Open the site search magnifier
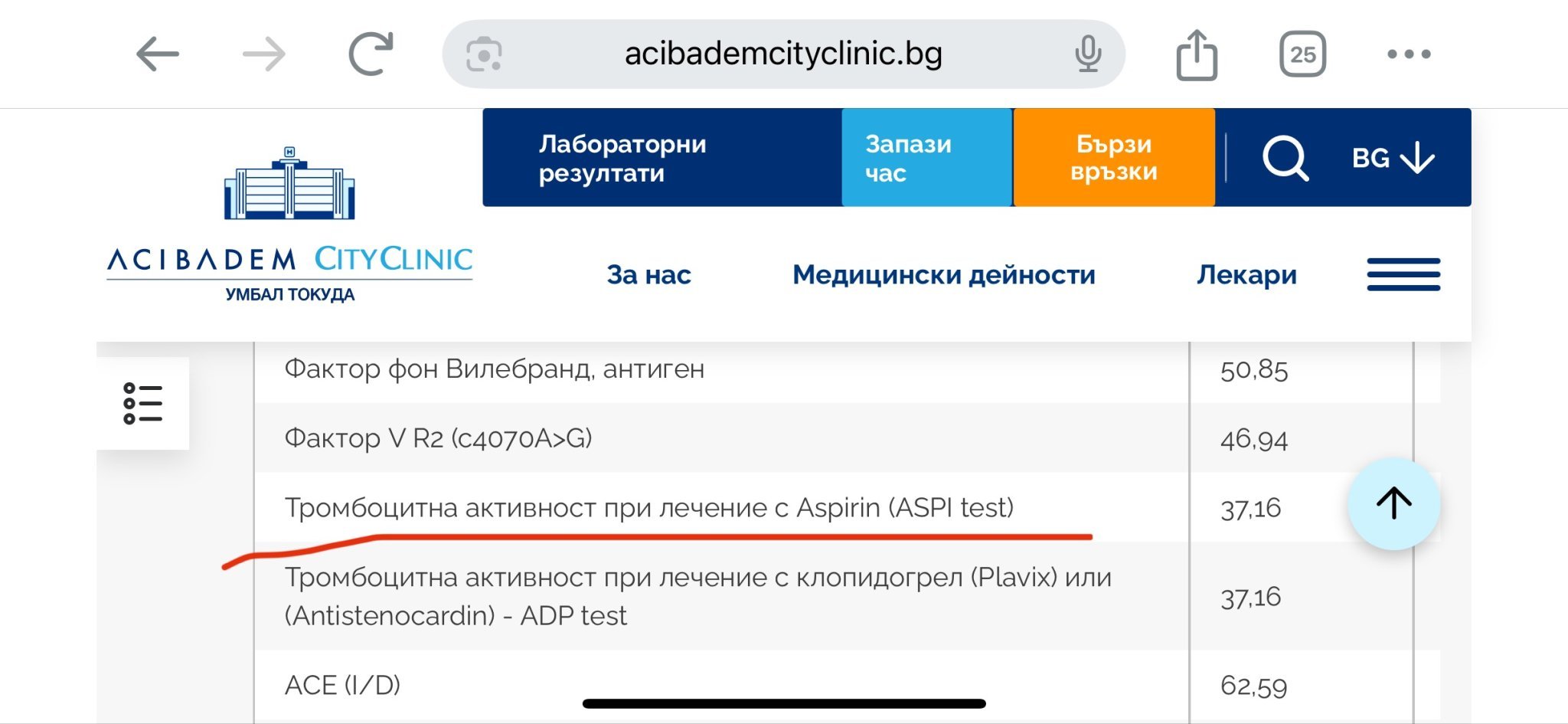Screen dimensions: 1568x724 coord(1285,158)
